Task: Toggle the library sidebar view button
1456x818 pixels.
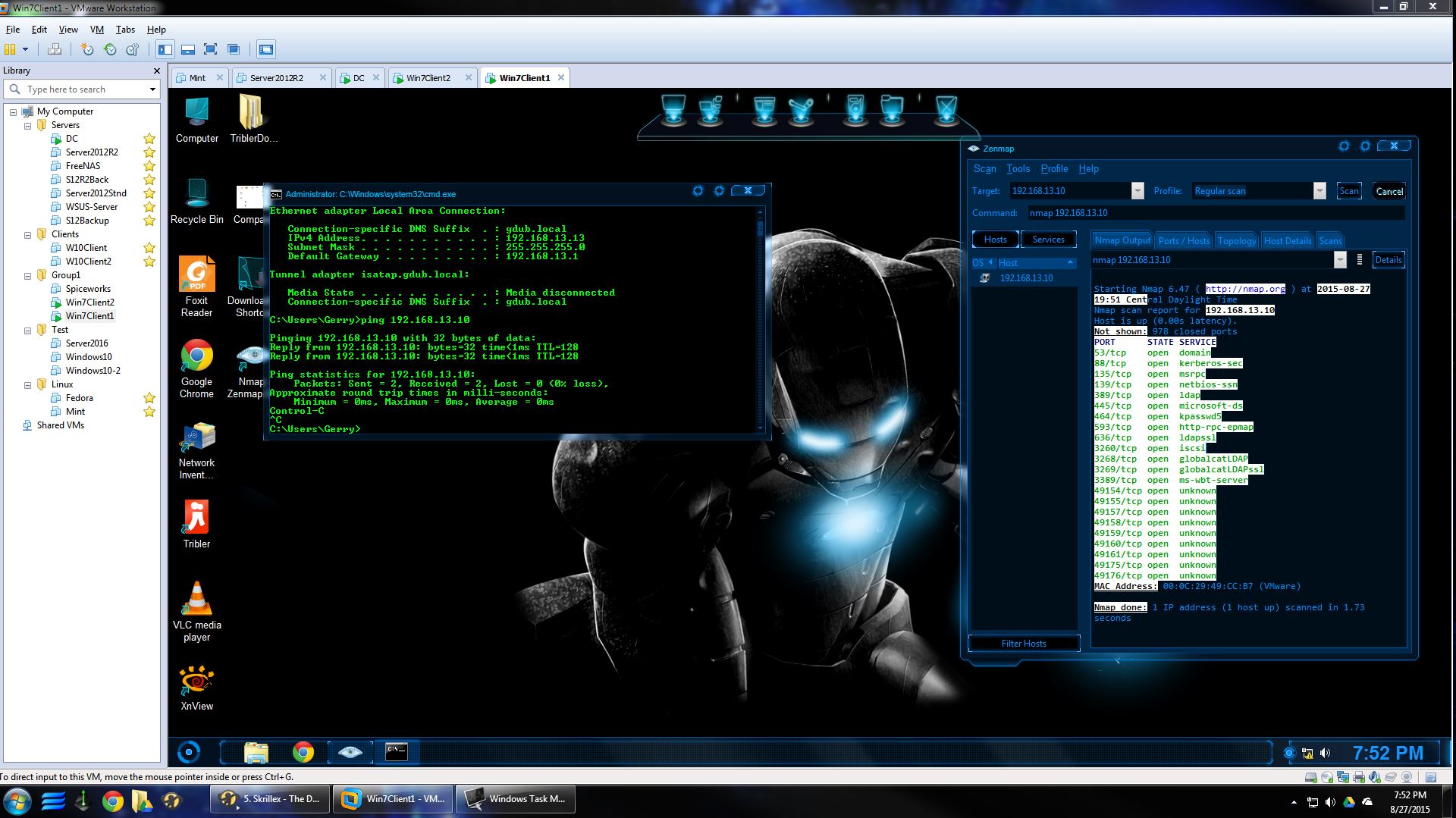Action: (x=165, y=49)
